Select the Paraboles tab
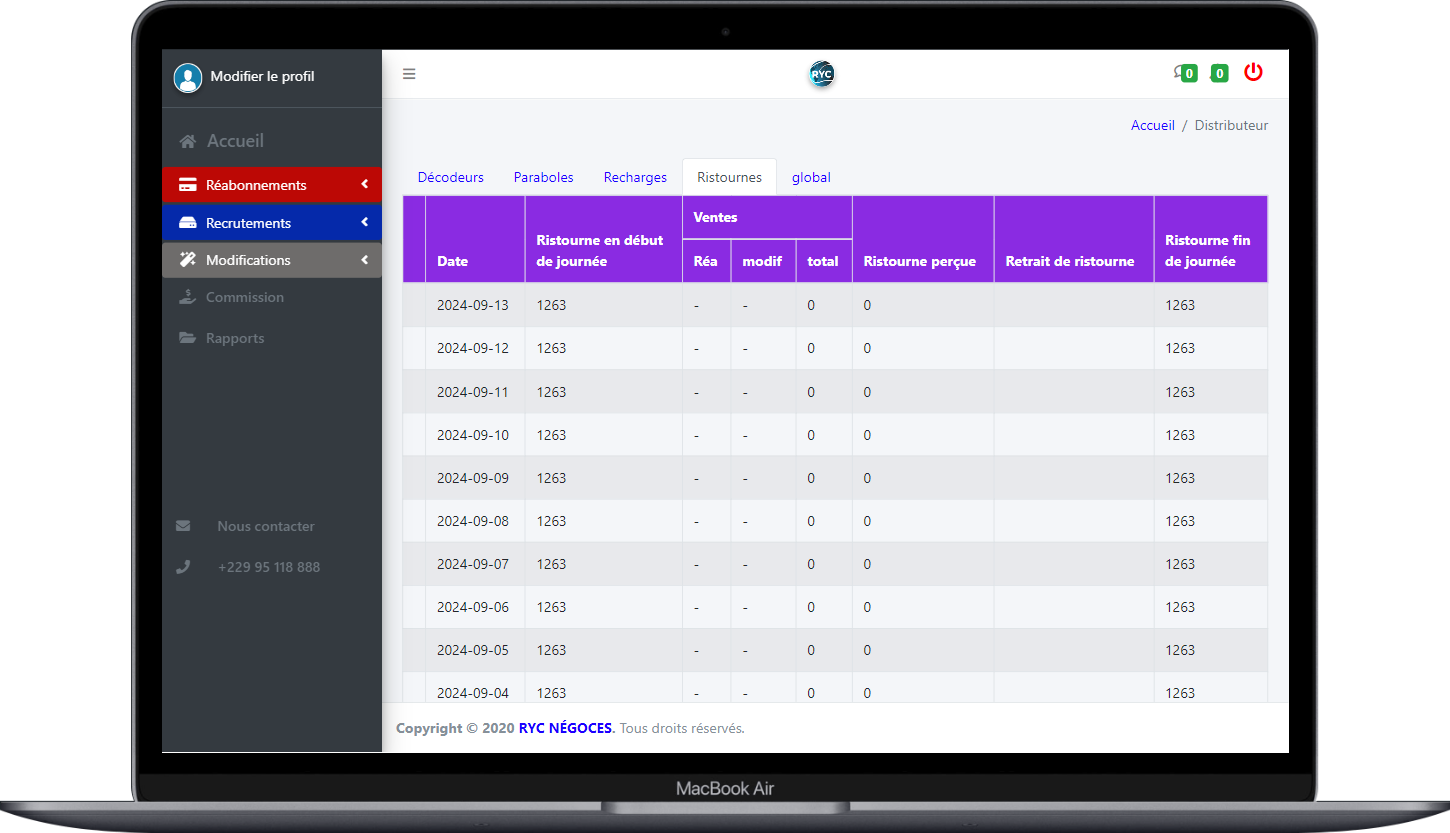Viewport: 1450px width, 833px height. pos(543,177)
